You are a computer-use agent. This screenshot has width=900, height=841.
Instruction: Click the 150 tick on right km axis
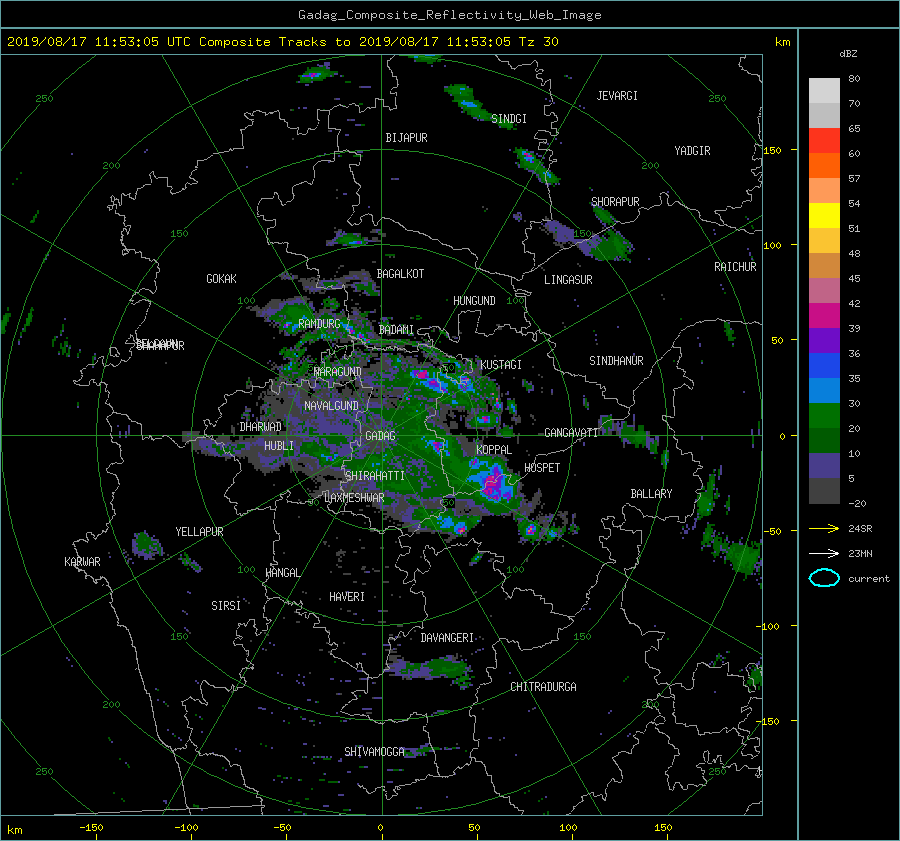click(x=773, y=150)
